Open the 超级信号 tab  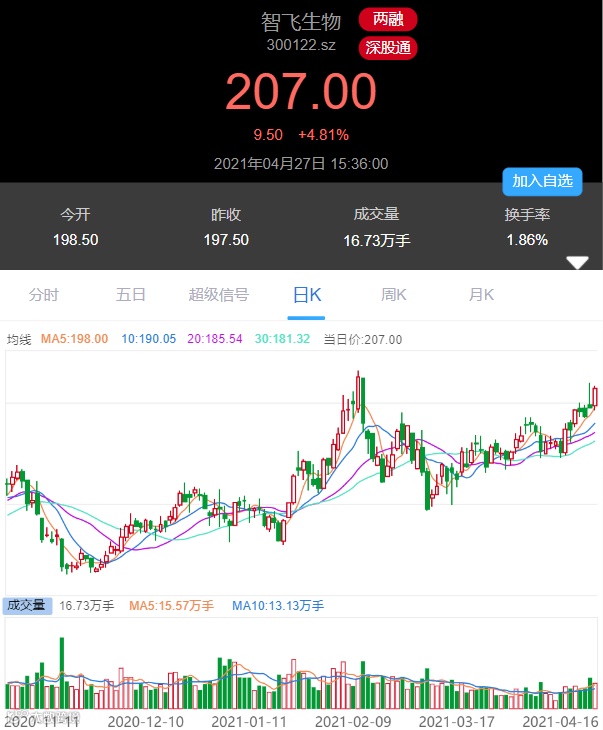218,295
